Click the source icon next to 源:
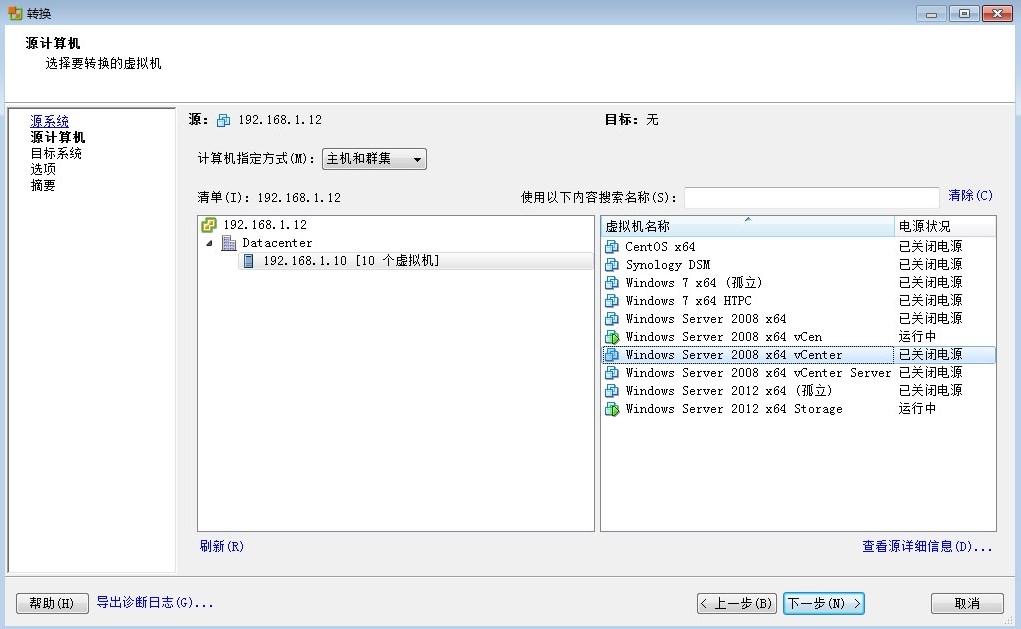This screenshot has height=629, width=1021. [x=223, y=120]
